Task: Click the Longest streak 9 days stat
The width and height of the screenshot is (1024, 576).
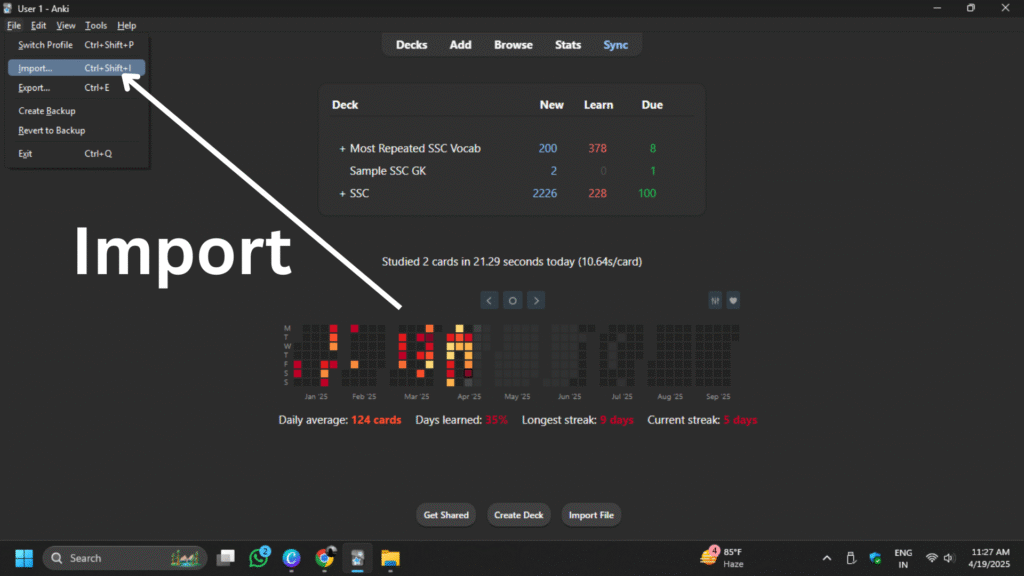Action: (577, 420)
